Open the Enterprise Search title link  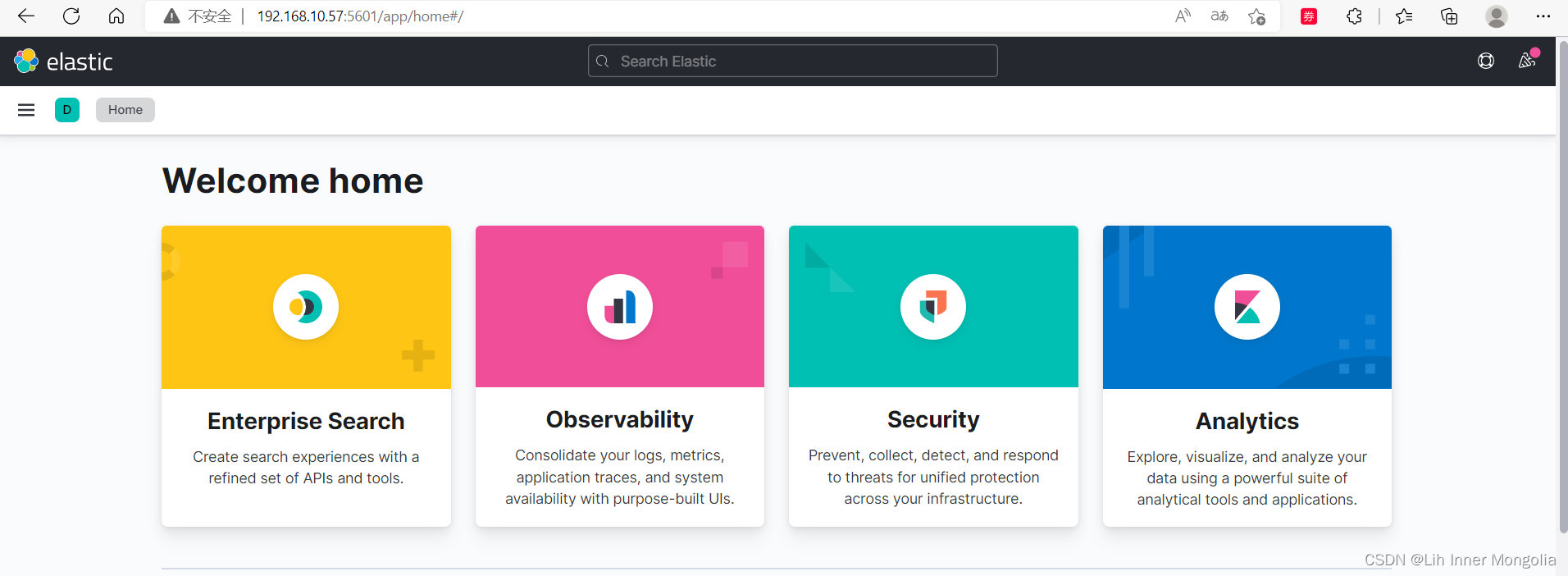(306, 421)
